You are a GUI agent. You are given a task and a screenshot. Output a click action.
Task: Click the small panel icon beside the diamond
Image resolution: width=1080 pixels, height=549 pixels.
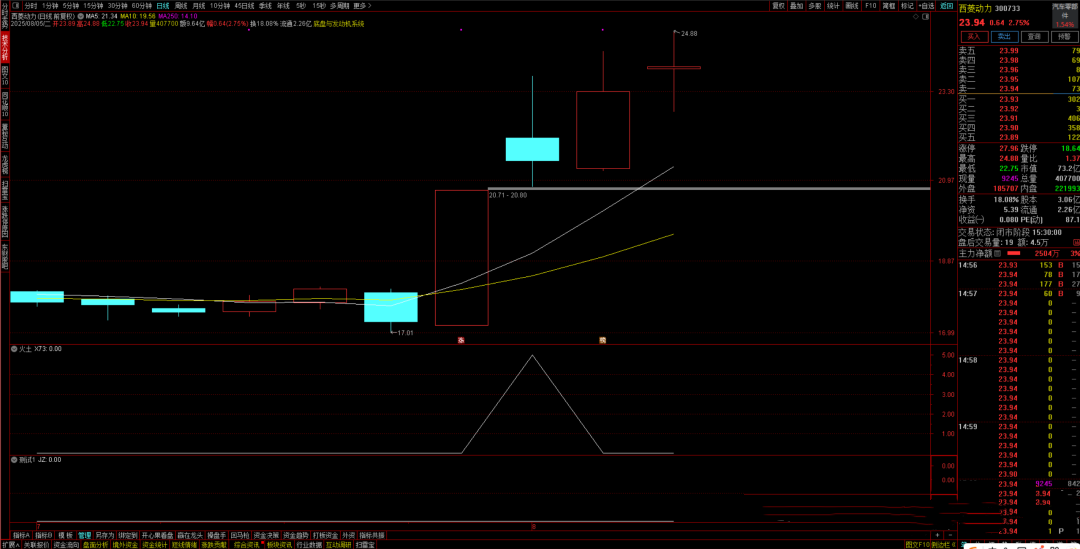[x=925, y=17]
